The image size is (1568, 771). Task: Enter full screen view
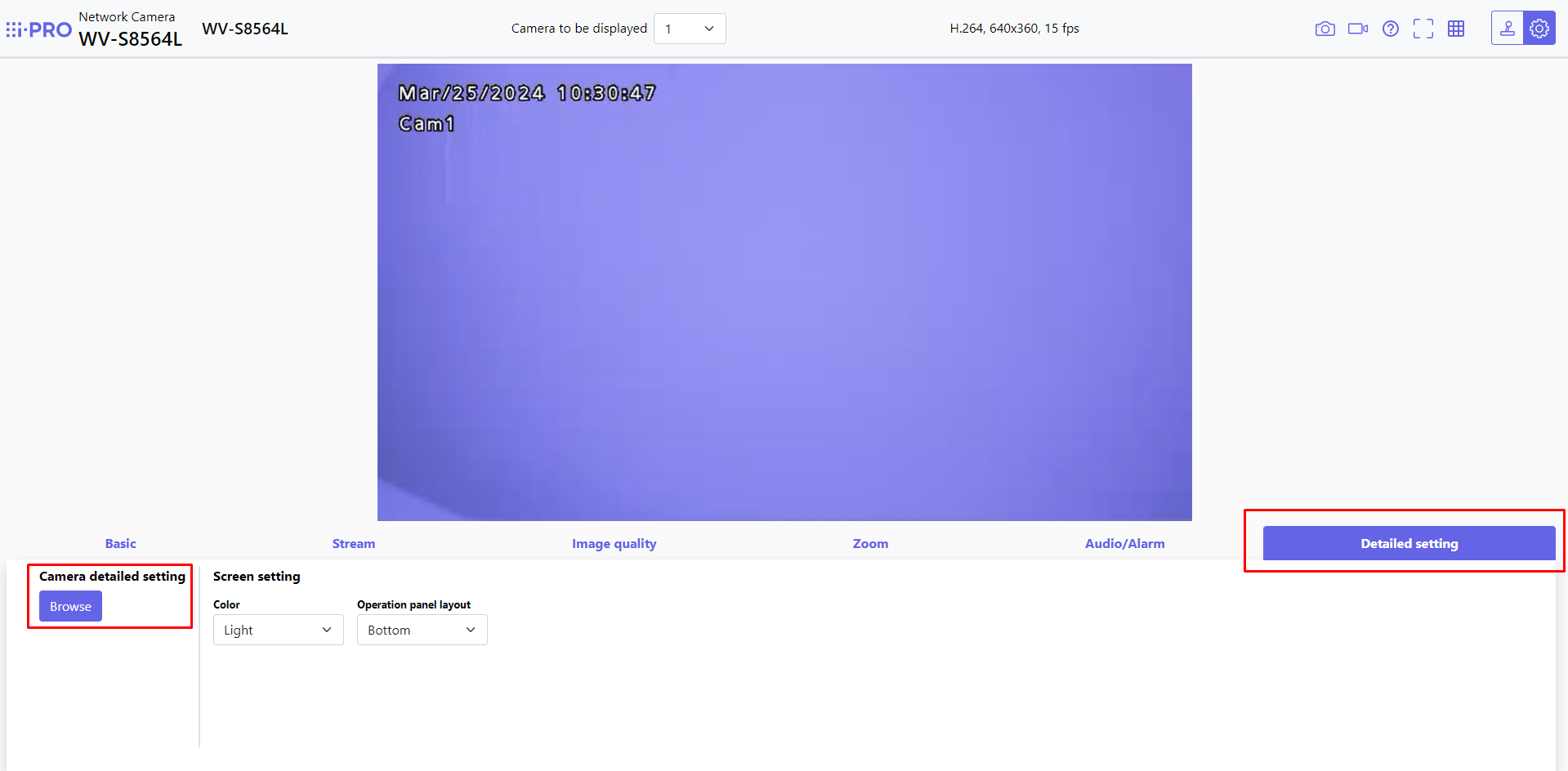[1423, 28]
